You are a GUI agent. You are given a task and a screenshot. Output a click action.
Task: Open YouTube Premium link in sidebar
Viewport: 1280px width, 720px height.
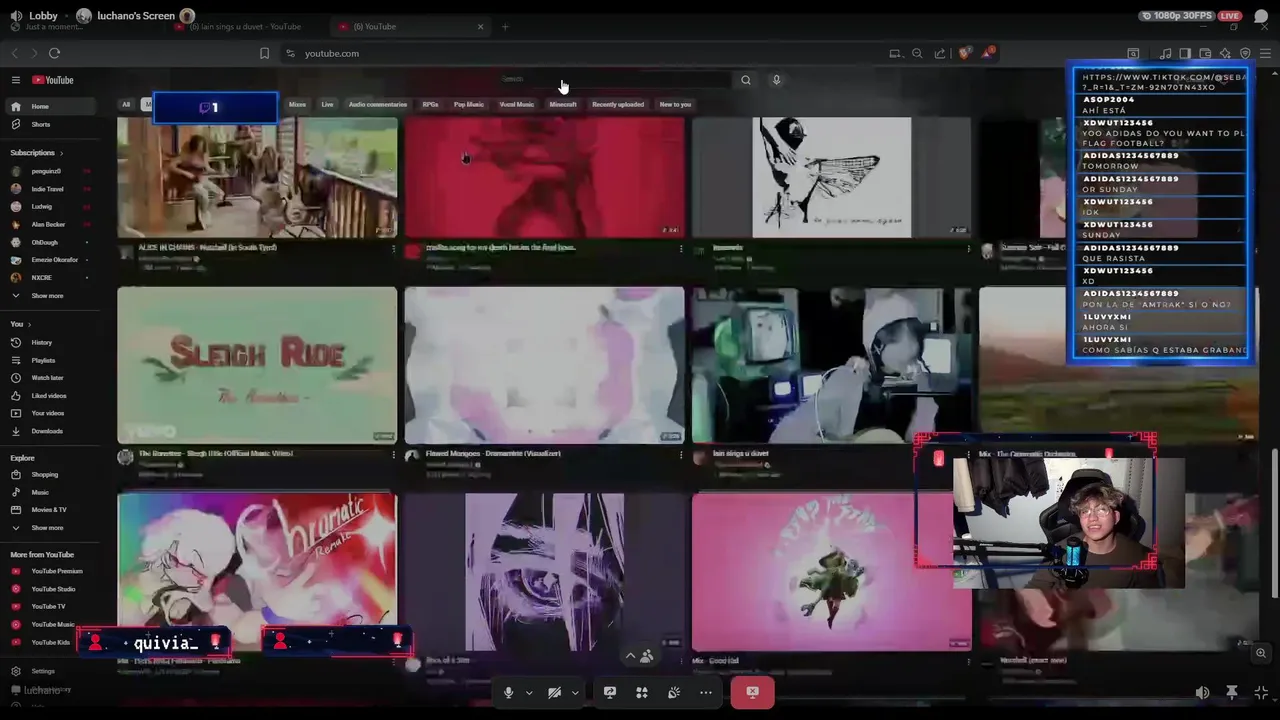50,571
